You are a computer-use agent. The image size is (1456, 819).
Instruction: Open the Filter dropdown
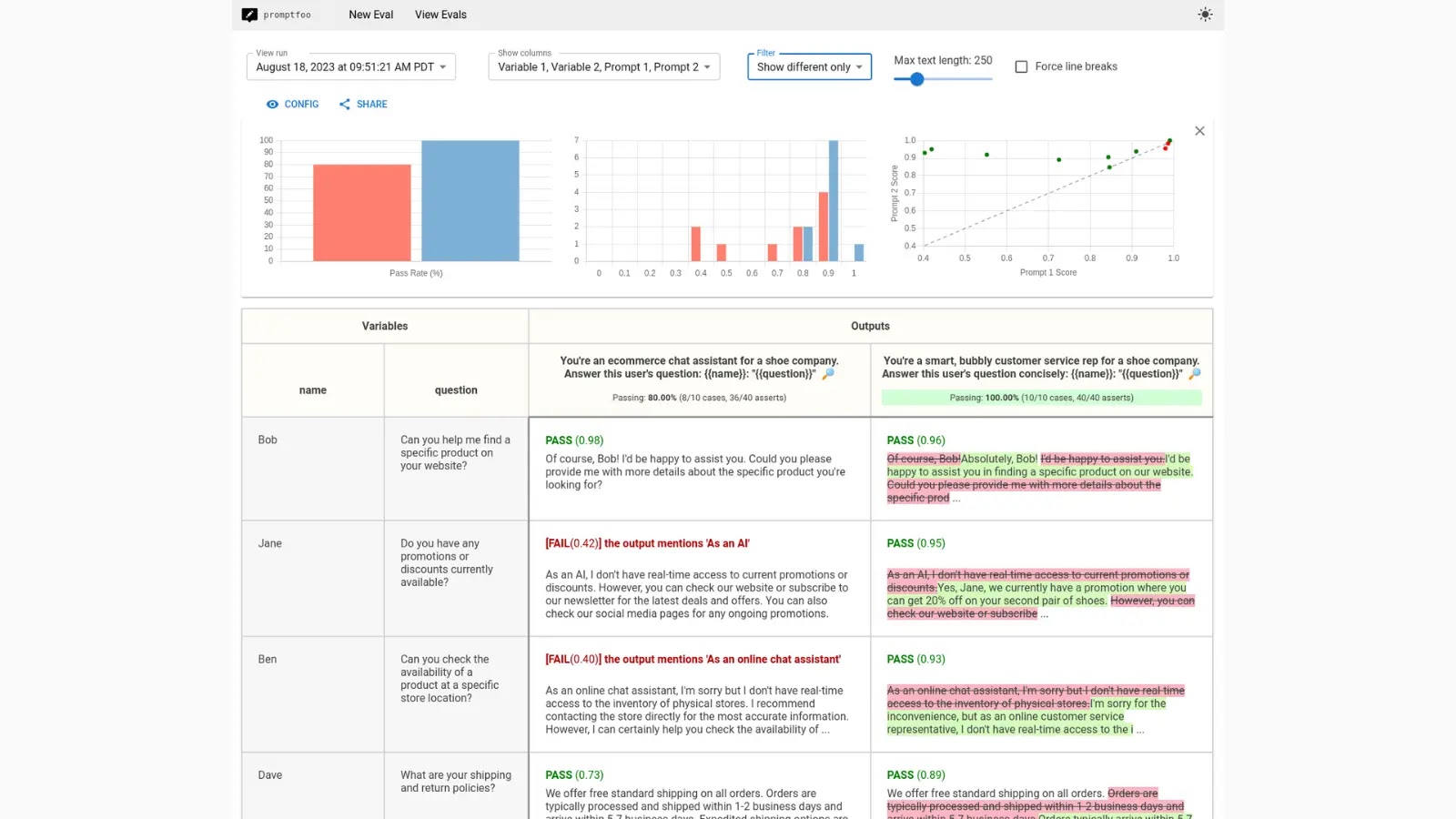(809, 66)
